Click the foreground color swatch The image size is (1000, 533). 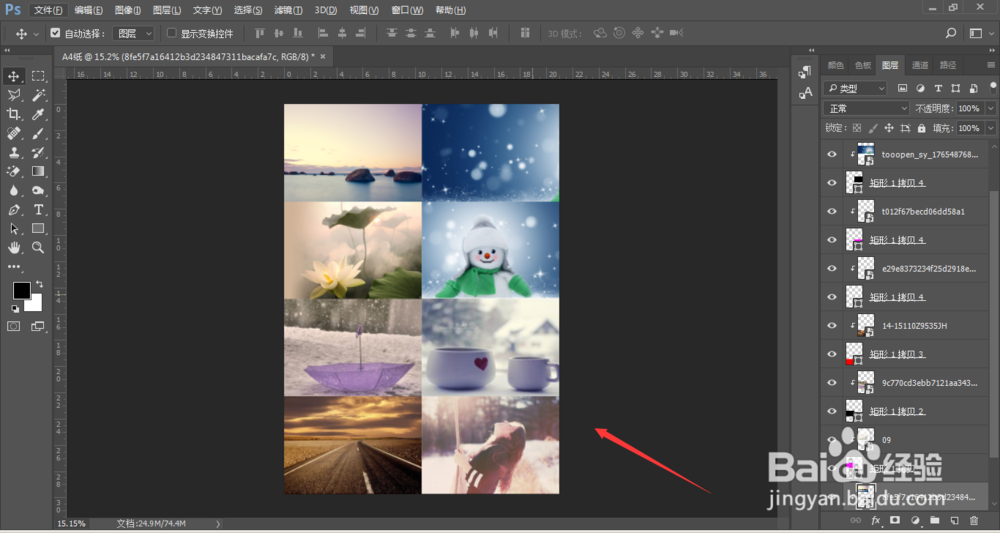[22, 291]
